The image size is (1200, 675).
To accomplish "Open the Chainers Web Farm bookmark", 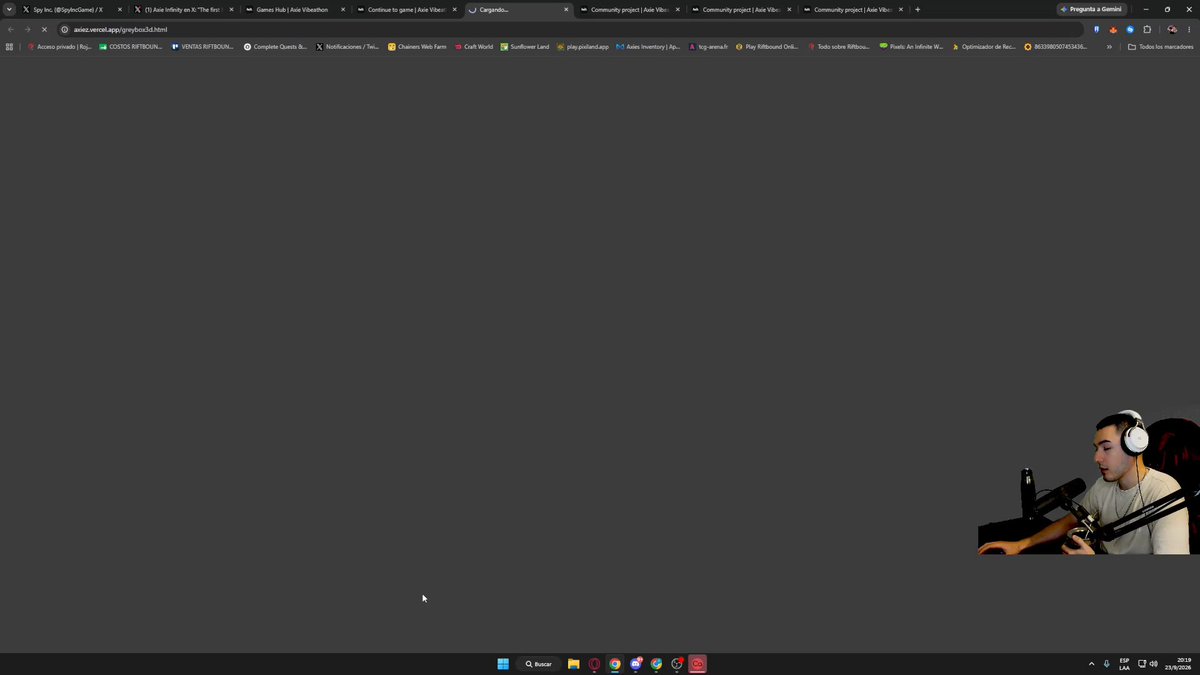I will click(417, 47).
